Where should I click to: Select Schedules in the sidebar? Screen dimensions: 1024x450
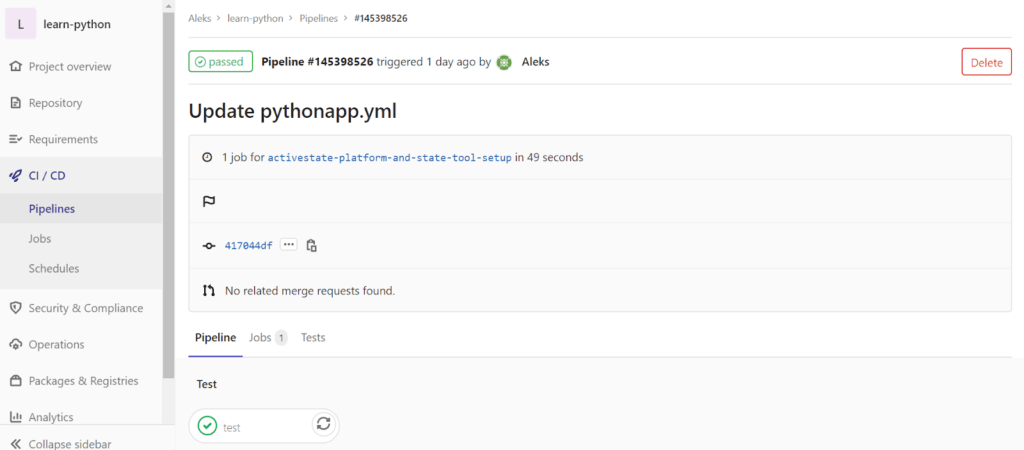54,268
